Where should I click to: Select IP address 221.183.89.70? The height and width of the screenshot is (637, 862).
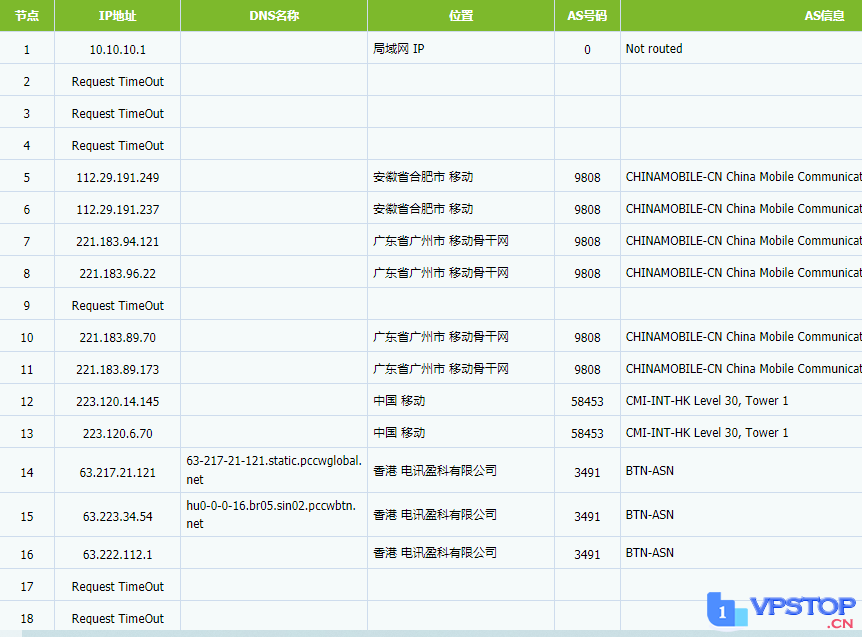pos(118,337)
